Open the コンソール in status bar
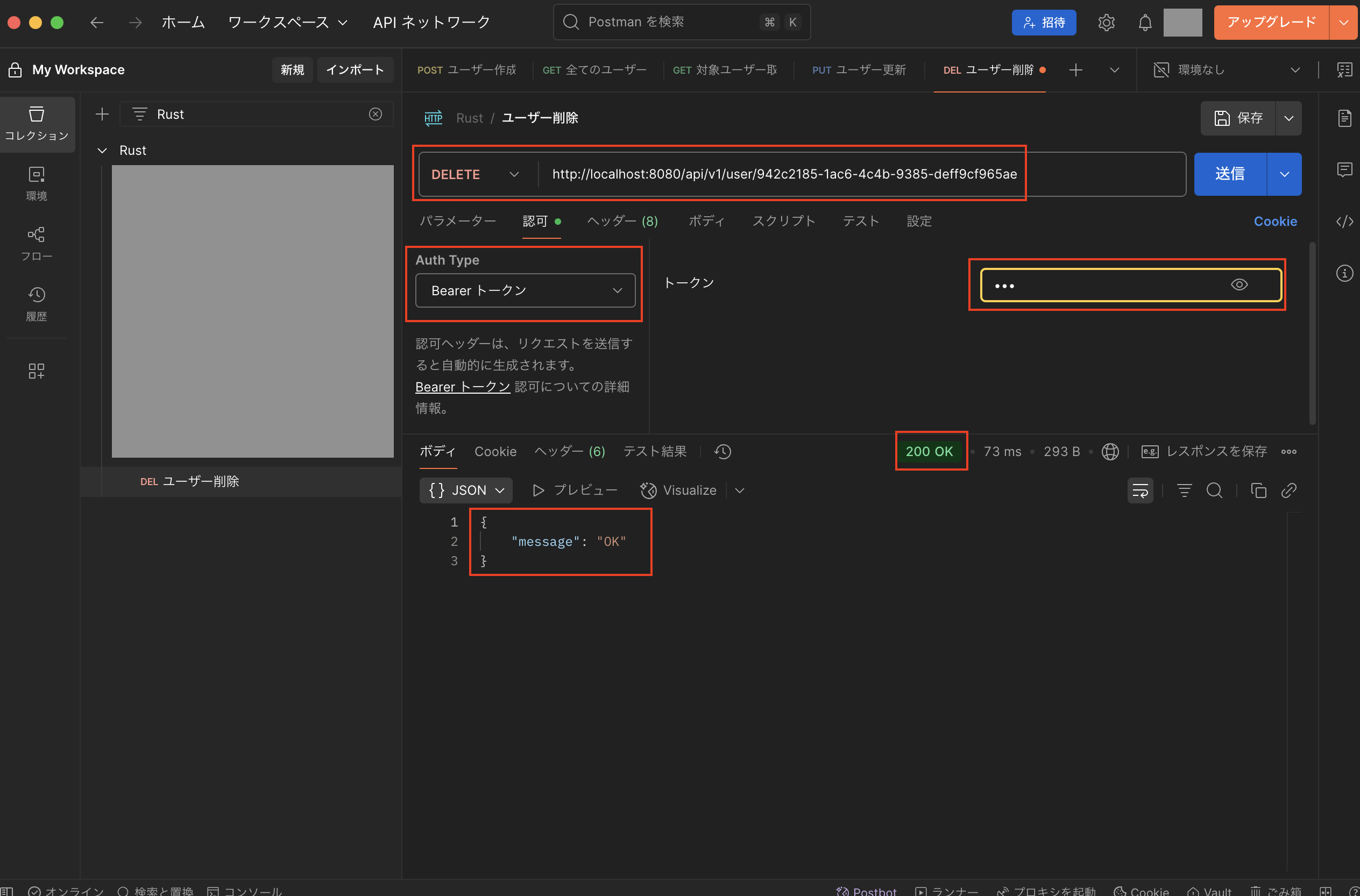 pyautogui.click(x=245, y=891)
